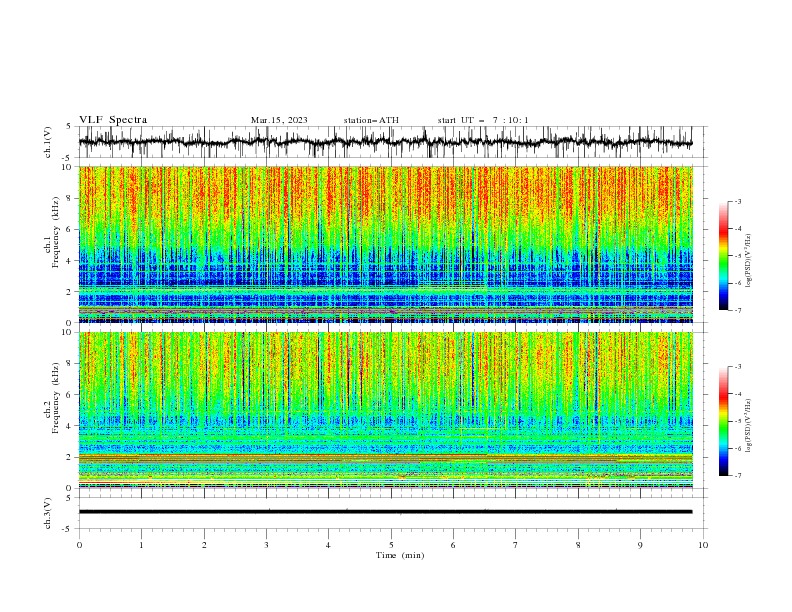This screenshot has height=612, width=792.
Task: Click the ch.1 color scale bar
Action: click(724, 256)
